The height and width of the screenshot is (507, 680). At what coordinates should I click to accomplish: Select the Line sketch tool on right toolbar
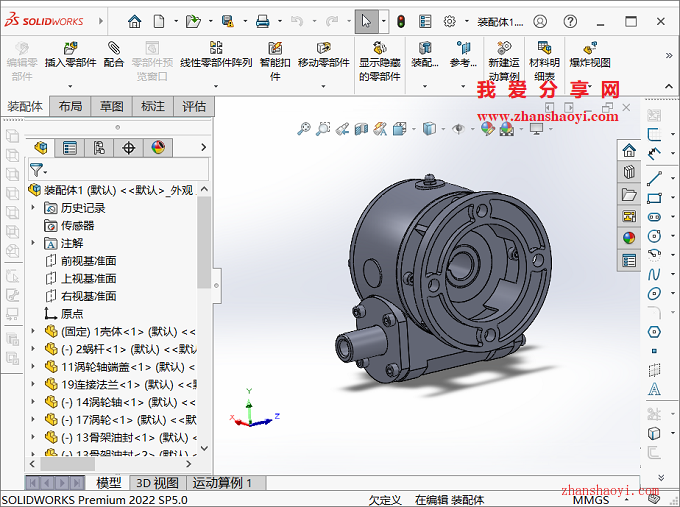point(654,178)
